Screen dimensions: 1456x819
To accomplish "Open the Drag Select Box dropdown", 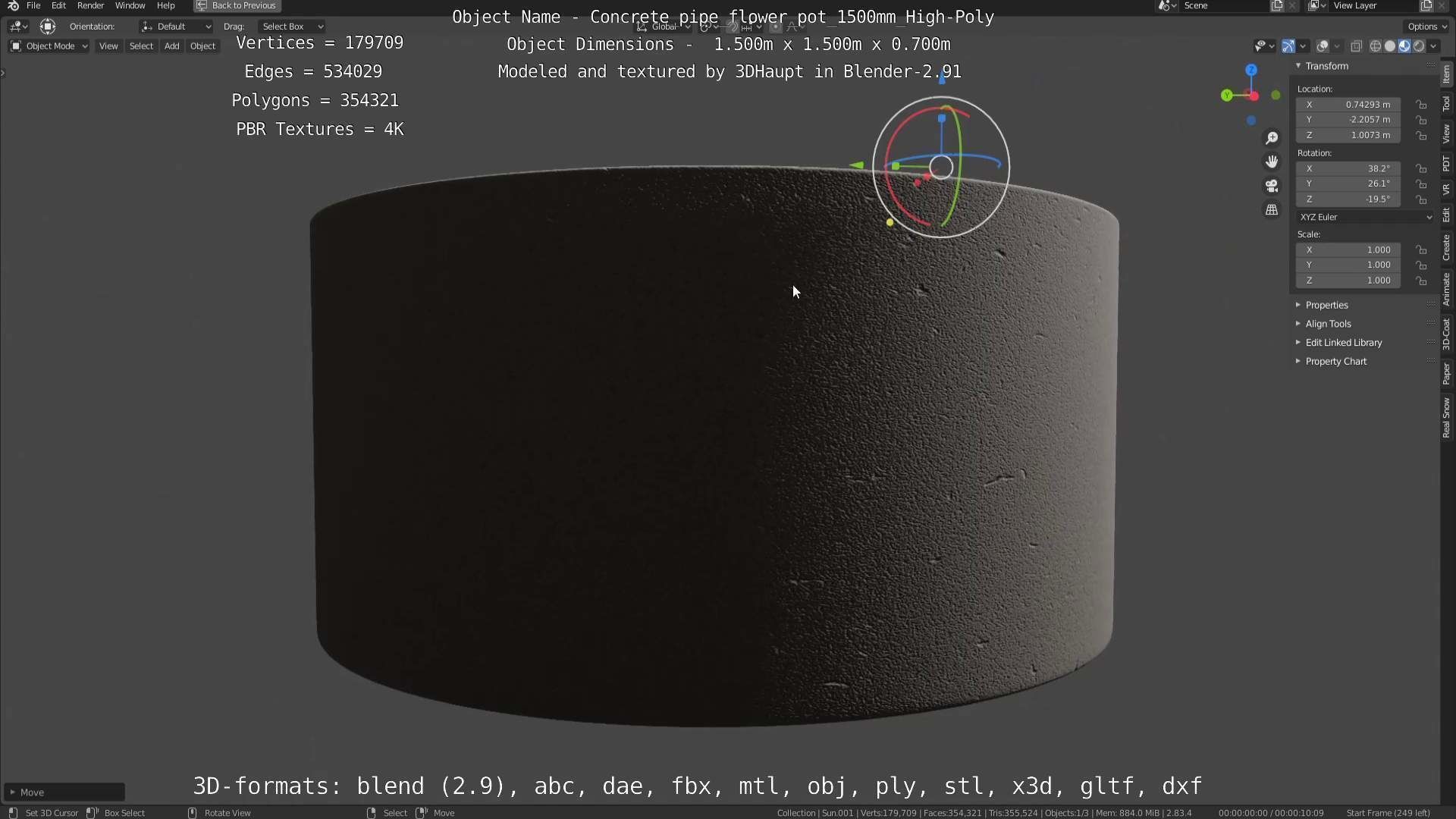I will pyautogui.click(x=291, y=27).
